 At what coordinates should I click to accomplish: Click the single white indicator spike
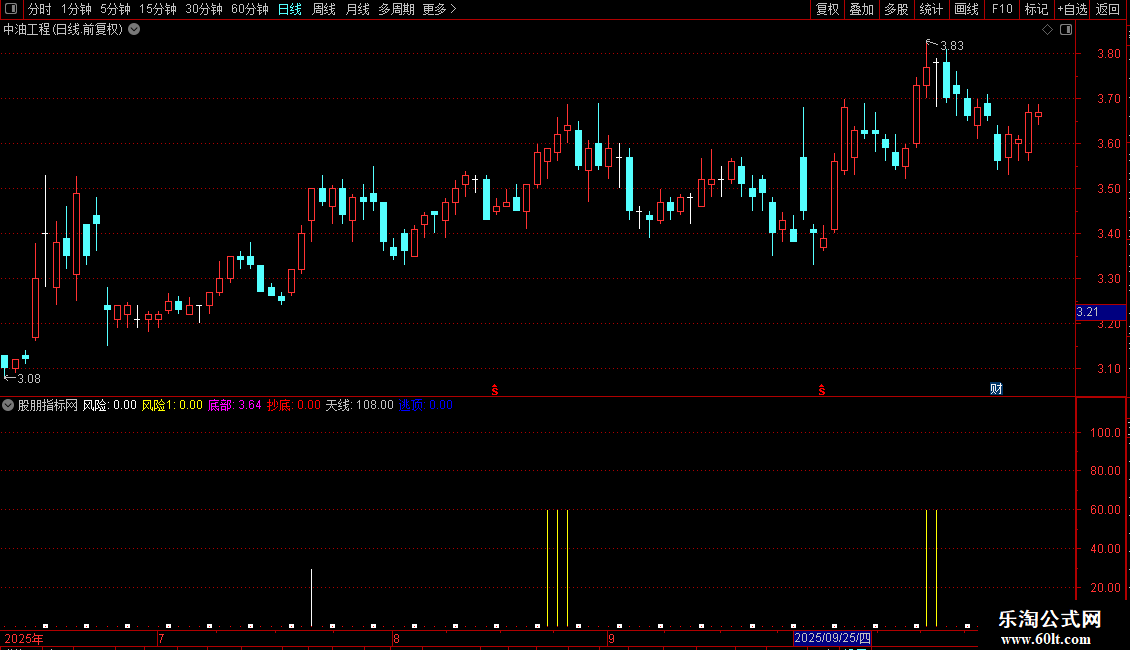pyautogui.click(x=311, y=597)
